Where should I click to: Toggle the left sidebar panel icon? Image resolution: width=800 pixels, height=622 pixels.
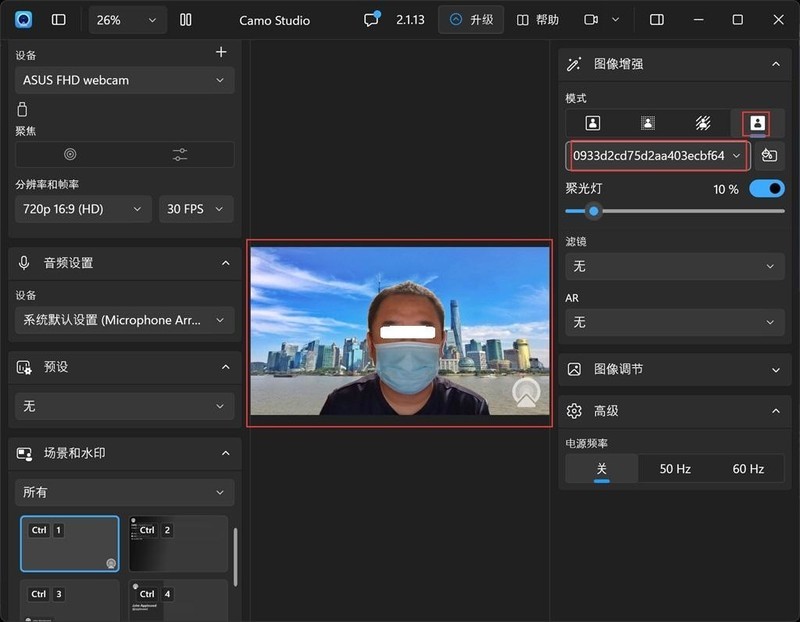(x=59, y=20)
